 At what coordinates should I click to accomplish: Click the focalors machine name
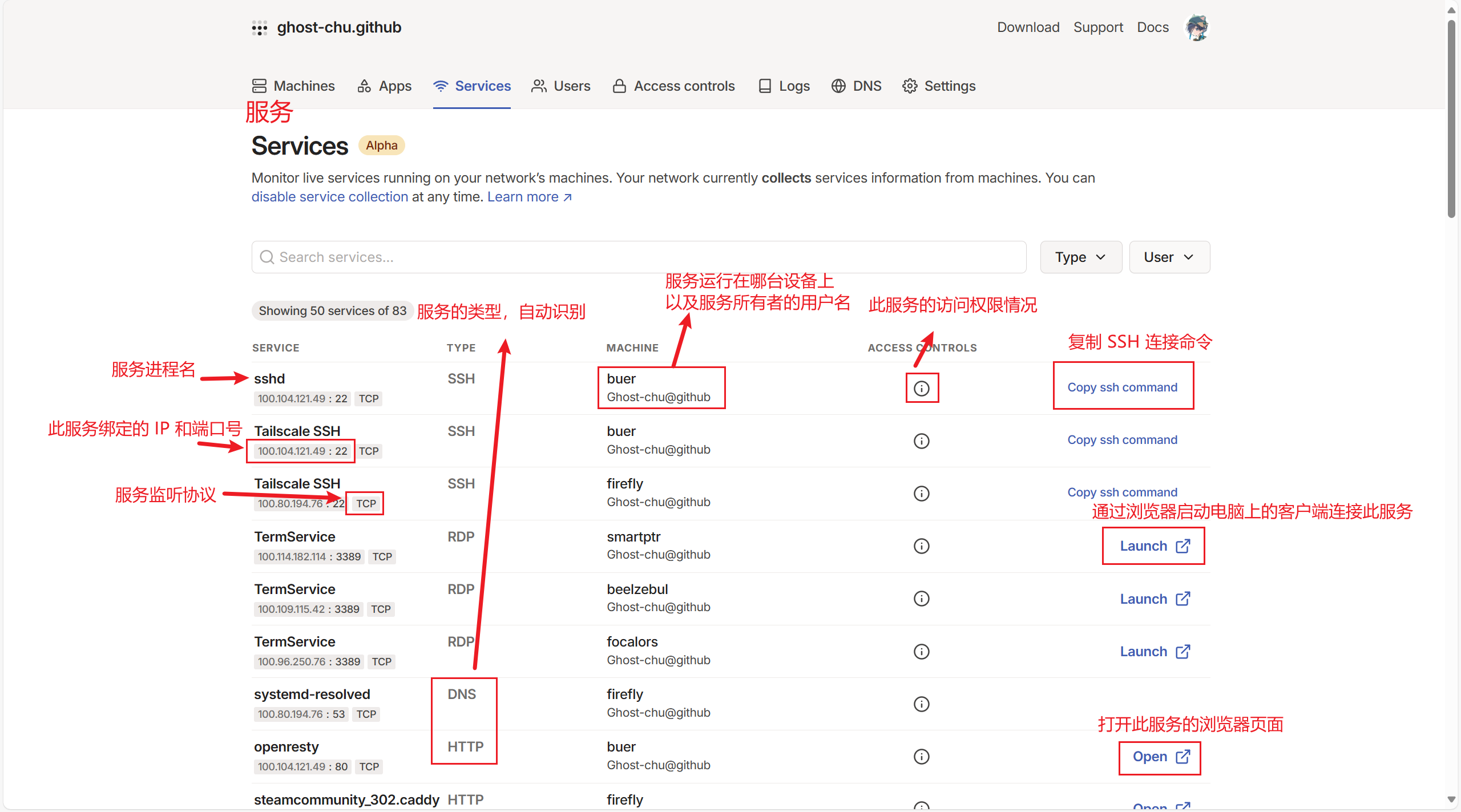coord(632,642)
